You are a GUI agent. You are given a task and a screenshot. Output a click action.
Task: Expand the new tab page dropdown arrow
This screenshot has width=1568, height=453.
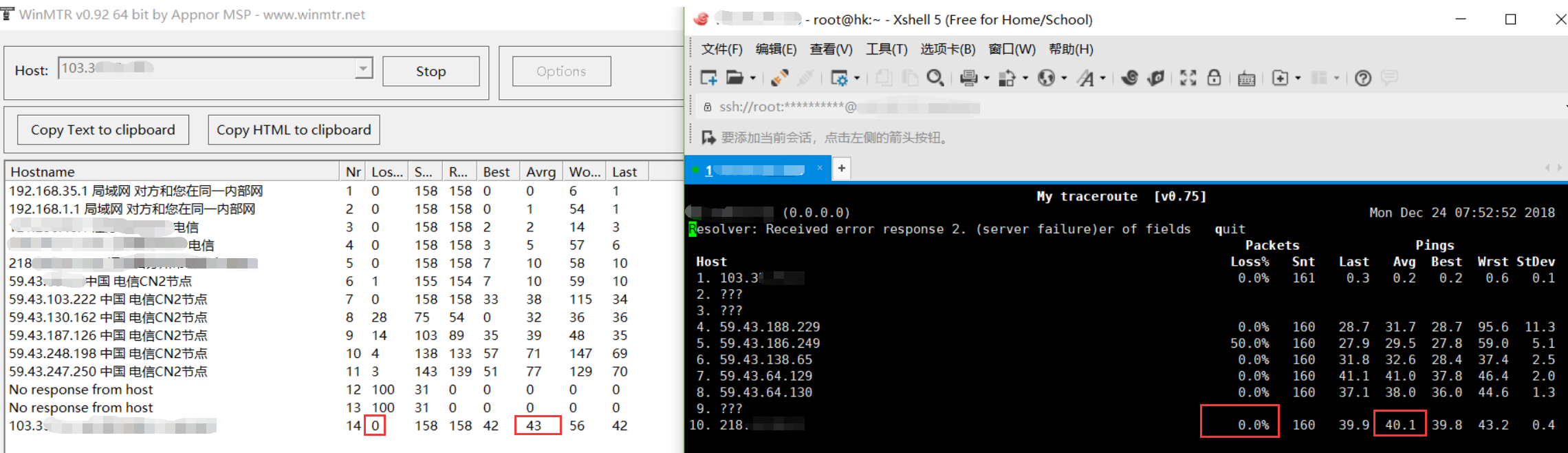1298,78
